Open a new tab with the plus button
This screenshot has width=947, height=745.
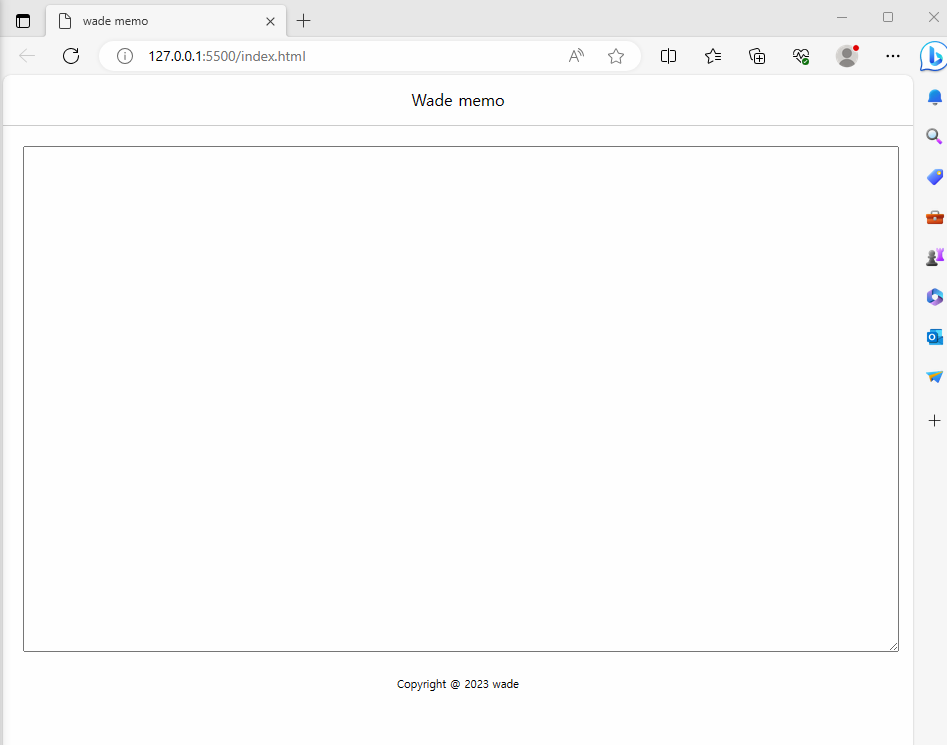coord(303,21)
